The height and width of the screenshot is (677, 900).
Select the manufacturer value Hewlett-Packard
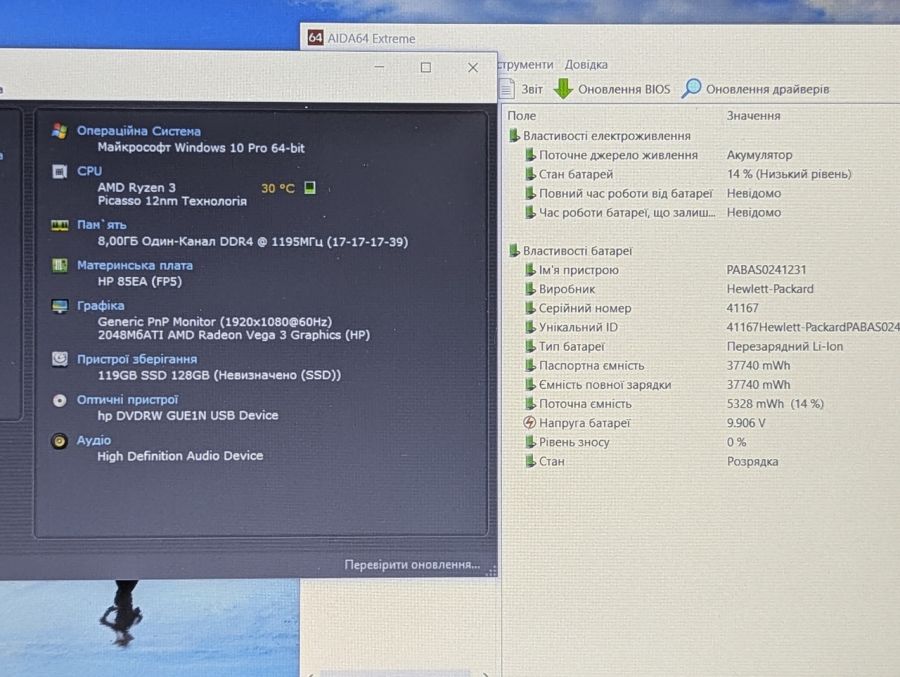[770, 289]
